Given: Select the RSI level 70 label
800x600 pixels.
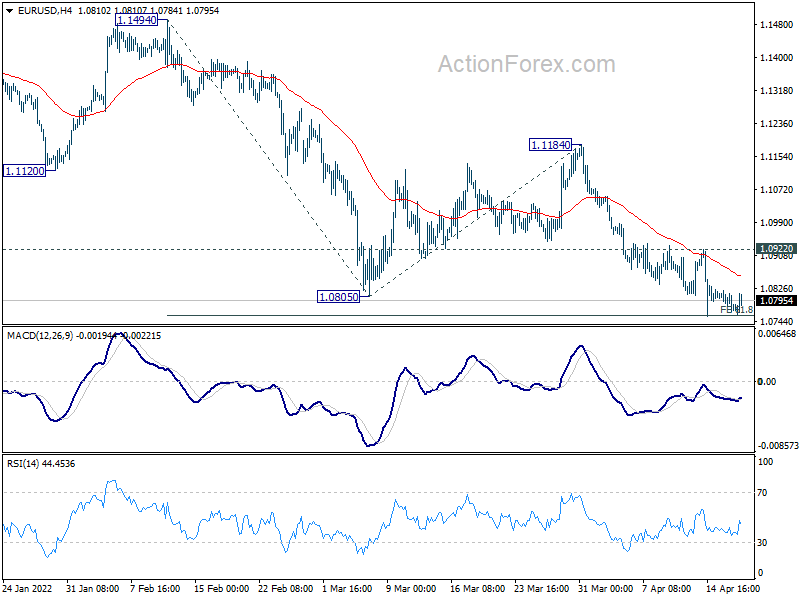Looking at the screenshot, I should pos(762,493).
